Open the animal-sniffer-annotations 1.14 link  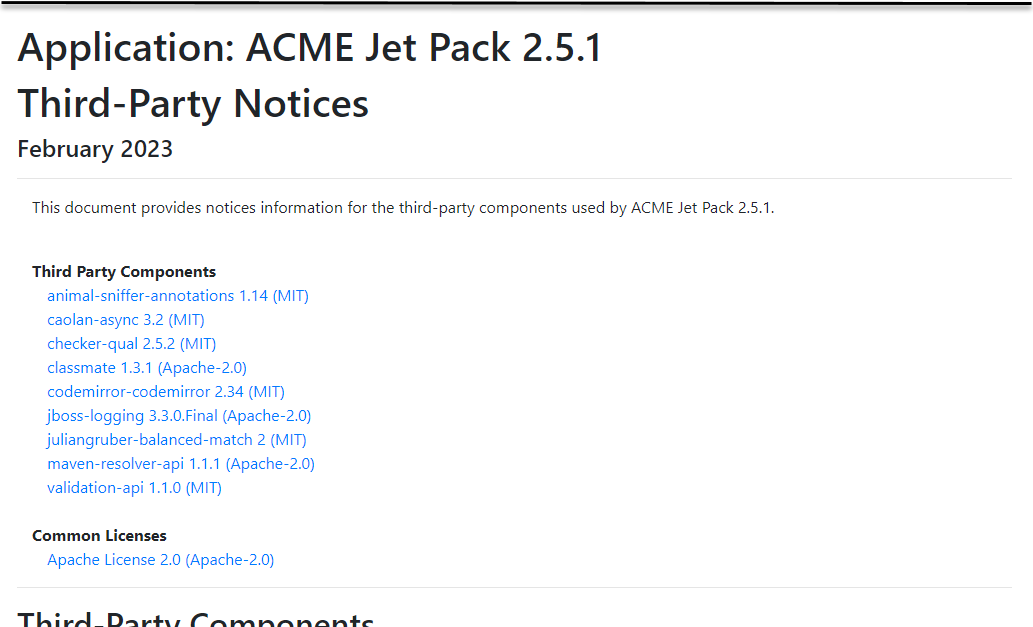177,296
